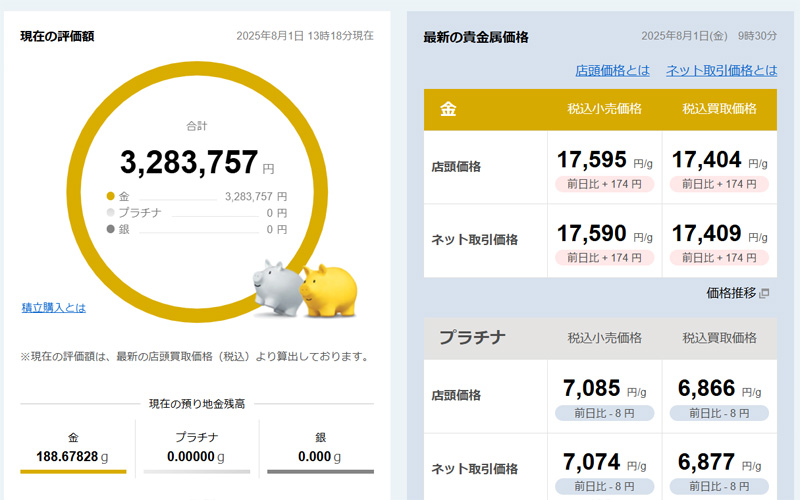The height and width of the screenshot is (500, 800).
Task: Click the gold retail store price 17,595
Action: tap(592, 160)
